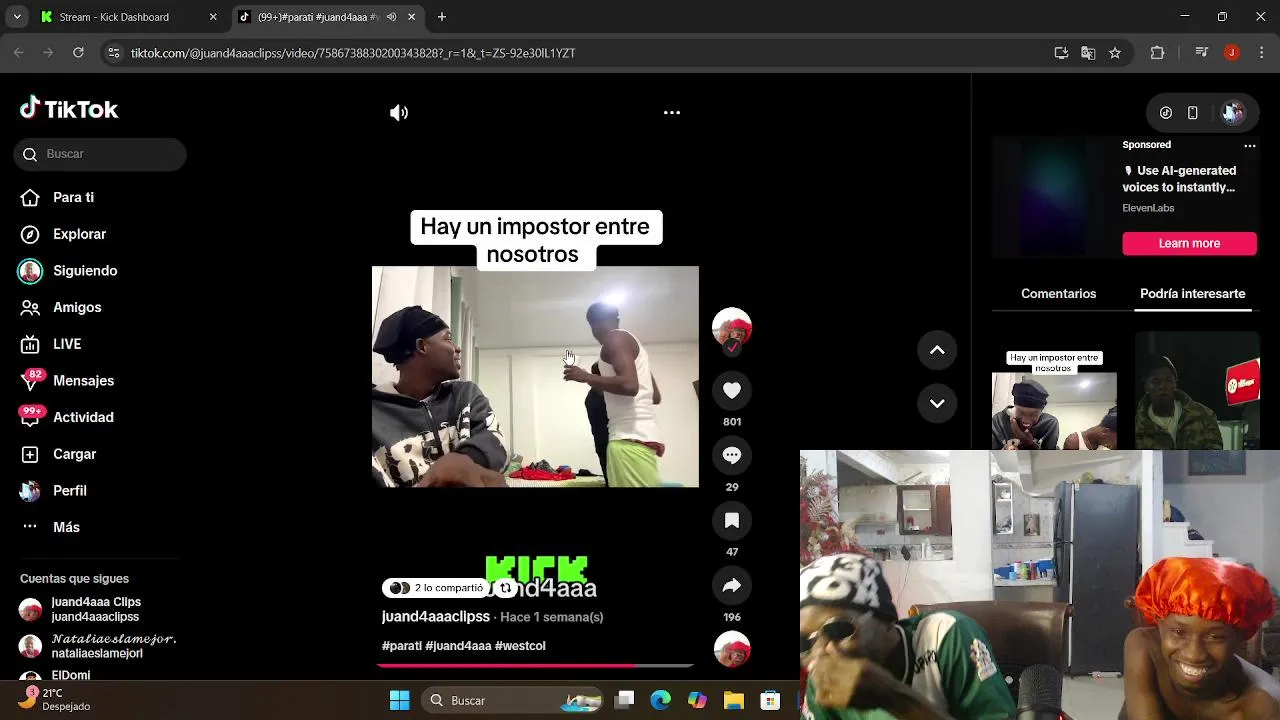1280x720 pixels.
Task: Focus the Buscar search field in TikTok
Action: tap(100, 154)
